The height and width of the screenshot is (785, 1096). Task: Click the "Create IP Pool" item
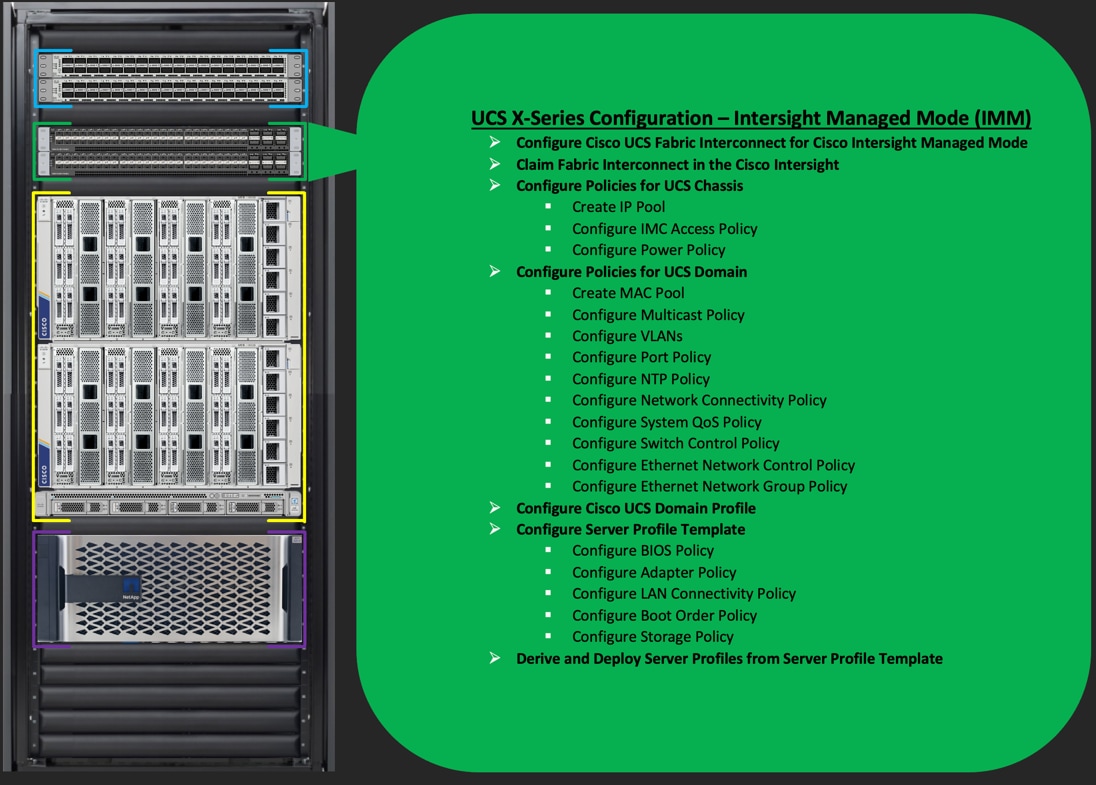618,207
